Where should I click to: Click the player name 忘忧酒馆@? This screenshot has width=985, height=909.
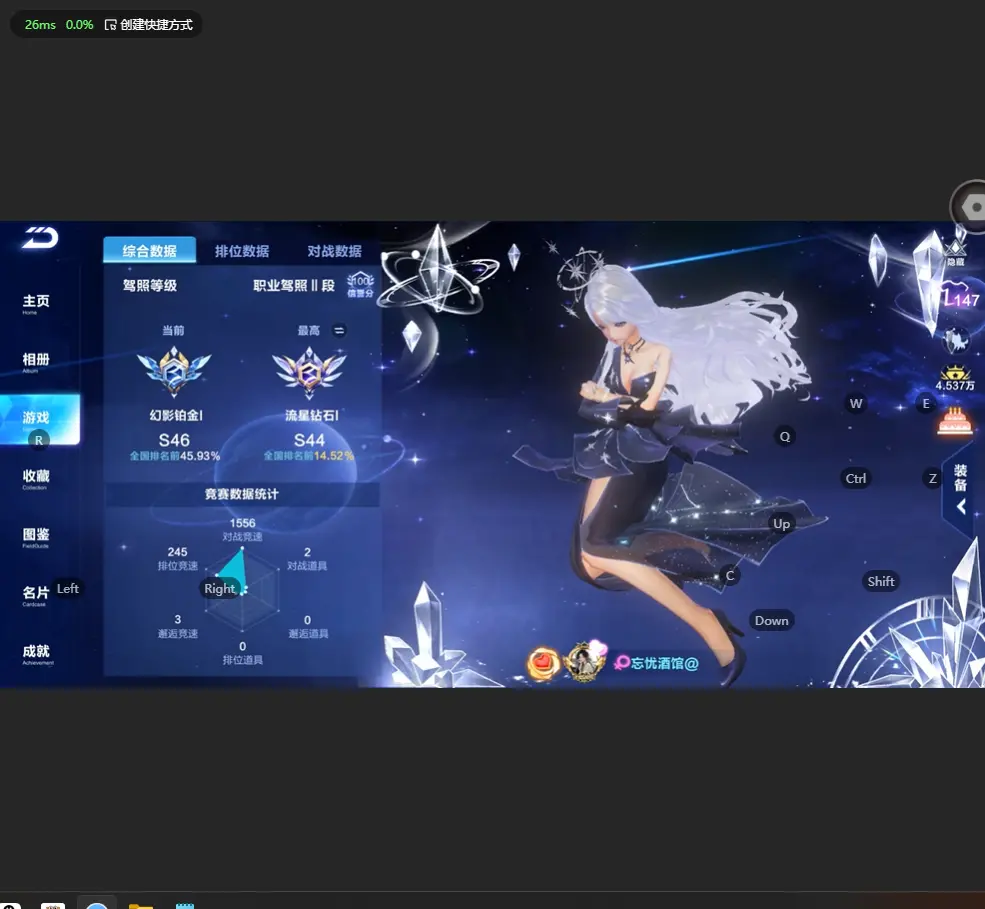tap(665, 663)
